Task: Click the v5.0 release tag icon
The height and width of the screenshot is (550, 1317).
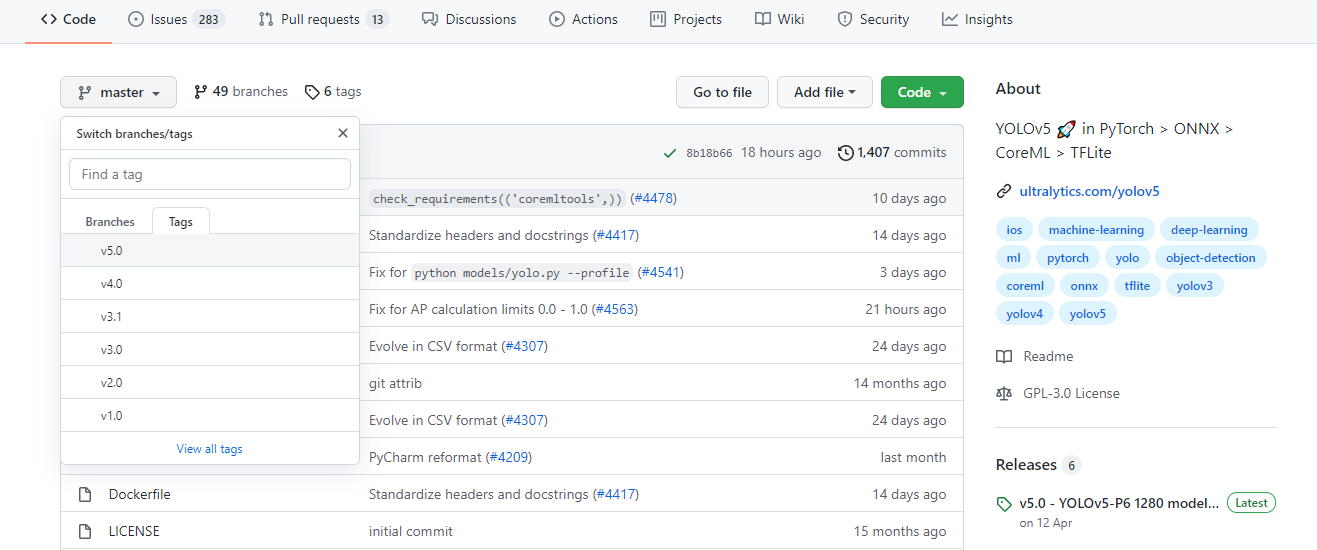Action: click(1004, 504)
